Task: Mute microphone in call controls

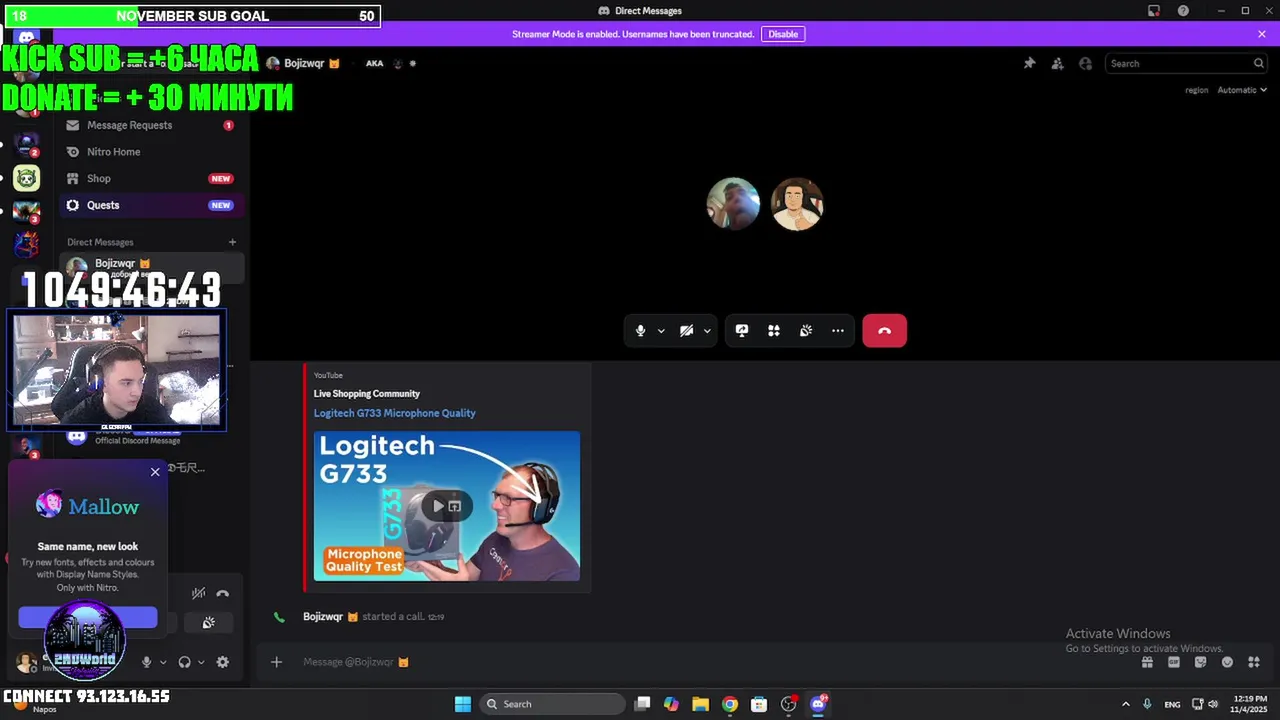Action: pos(641,331)
